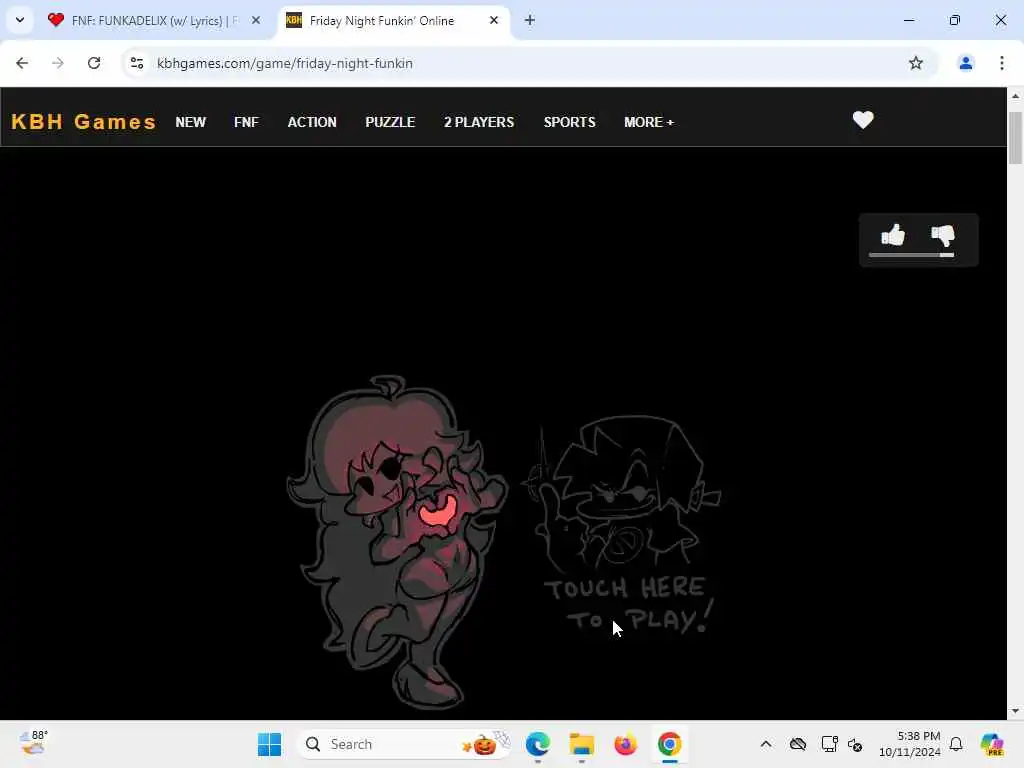Click the Chrome taskbar icon
Image resolution: width=1024 pixels, height=768 pixels.
(x=669, y=744)
